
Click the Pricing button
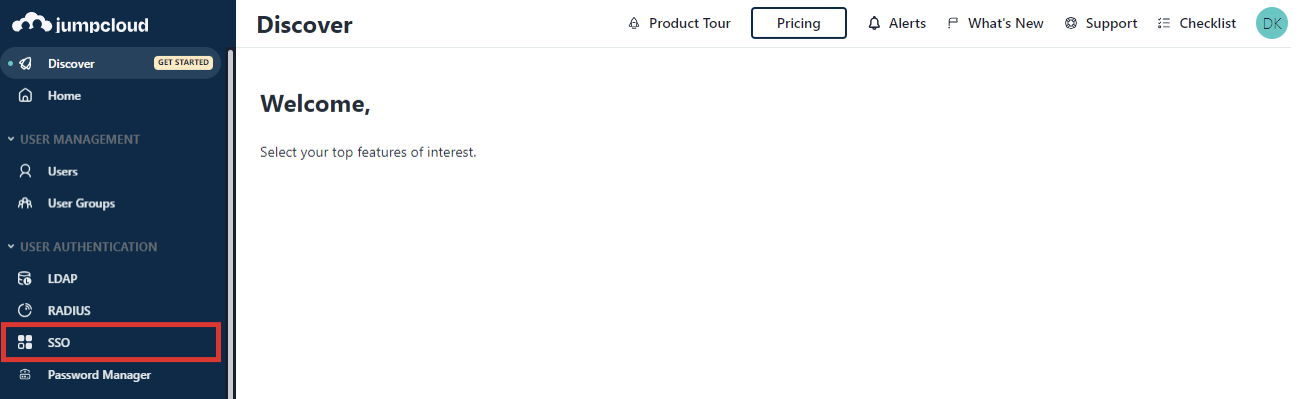click(799, 23)
